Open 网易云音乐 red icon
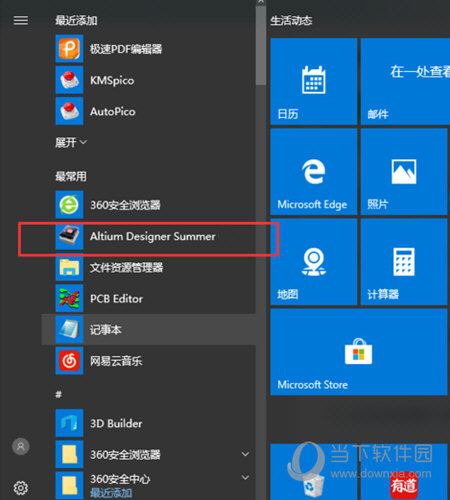Viewport: 450px width, 500px height. point(69,361)
